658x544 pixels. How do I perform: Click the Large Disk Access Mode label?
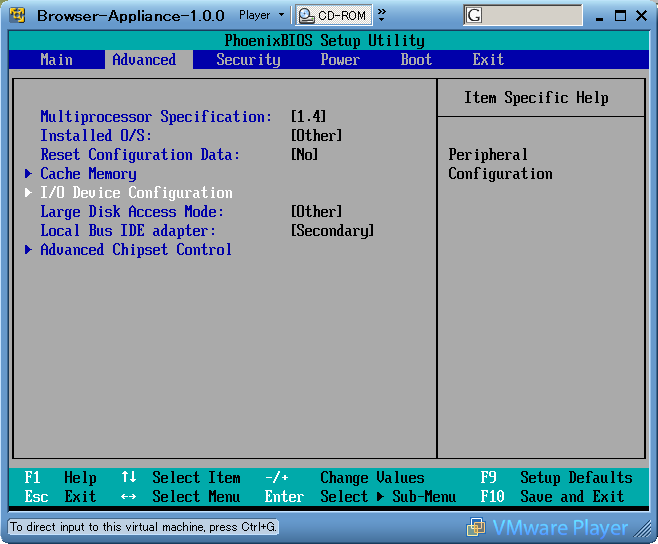point(132,212)
